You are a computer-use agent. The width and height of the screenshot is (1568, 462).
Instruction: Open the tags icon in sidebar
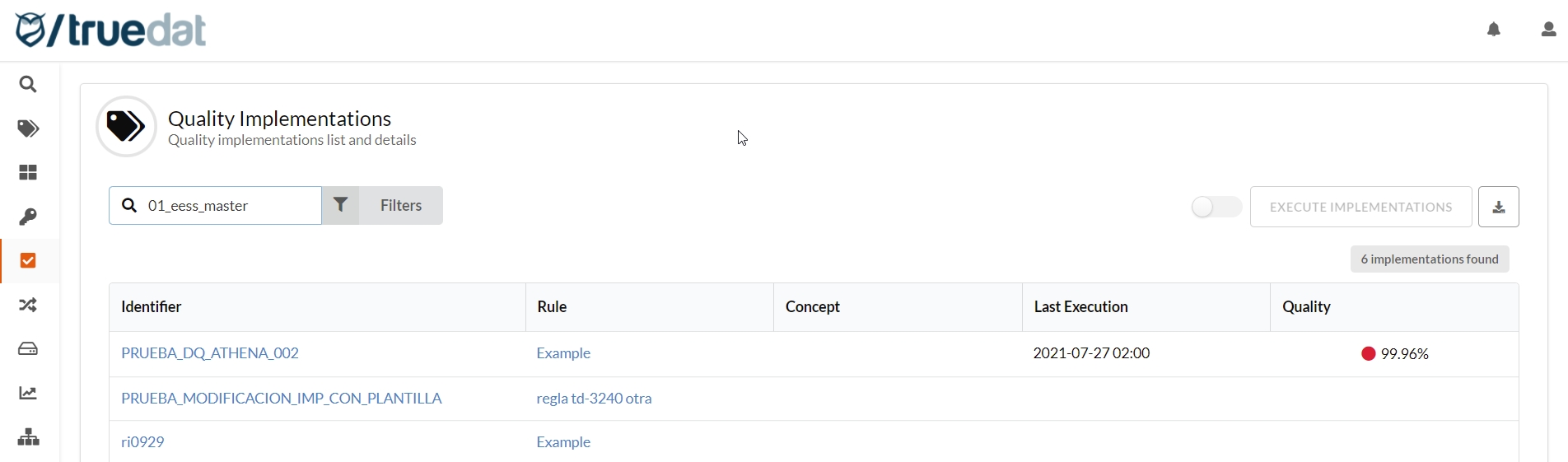pyautogui.click(x=28, y=128)
